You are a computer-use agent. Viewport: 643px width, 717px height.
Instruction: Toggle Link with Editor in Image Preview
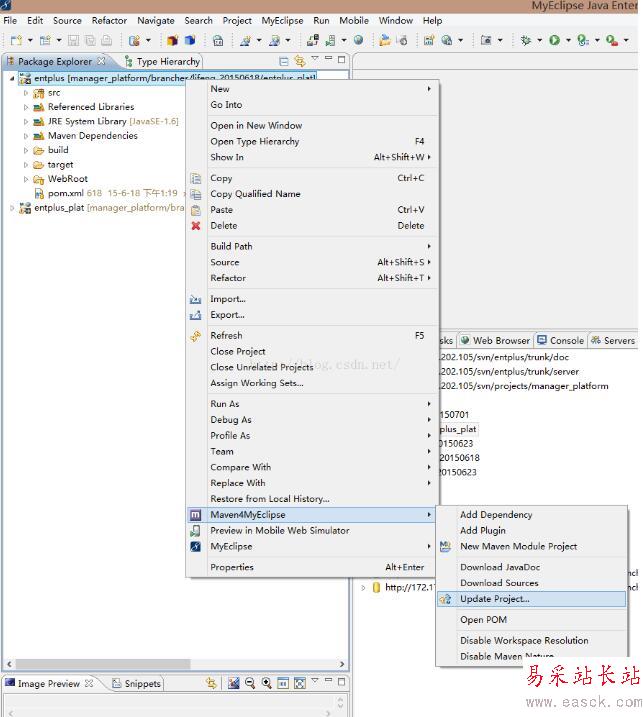211,683
